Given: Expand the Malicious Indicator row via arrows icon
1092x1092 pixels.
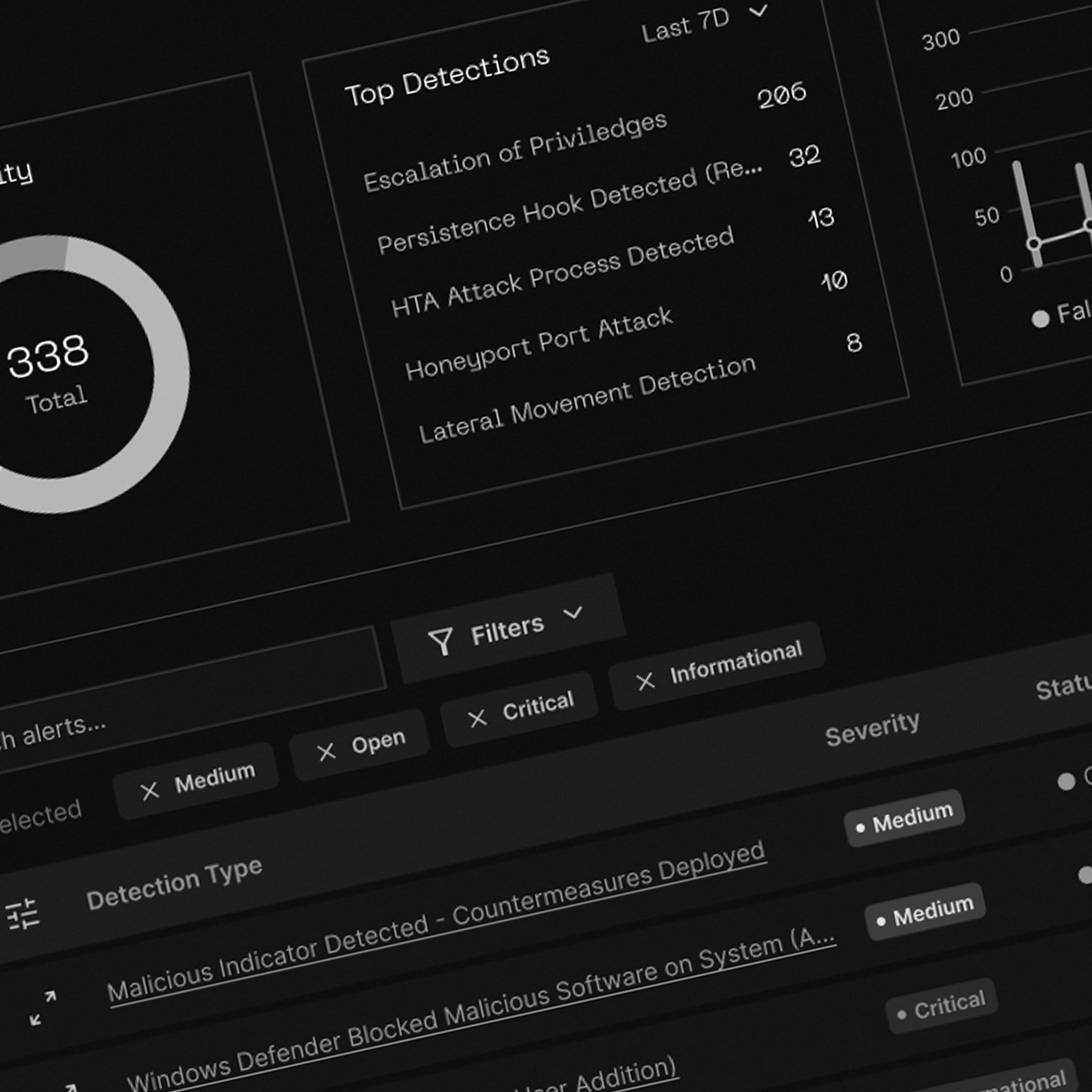Looking at the screenshot, I should click(43, 1008).
